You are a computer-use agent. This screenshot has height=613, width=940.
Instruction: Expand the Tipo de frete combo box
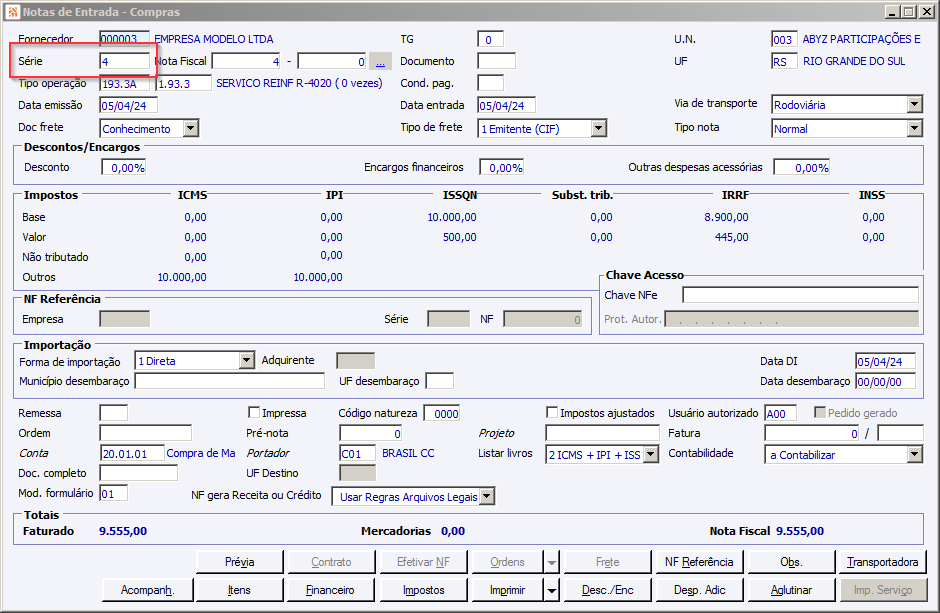[598, 128]
